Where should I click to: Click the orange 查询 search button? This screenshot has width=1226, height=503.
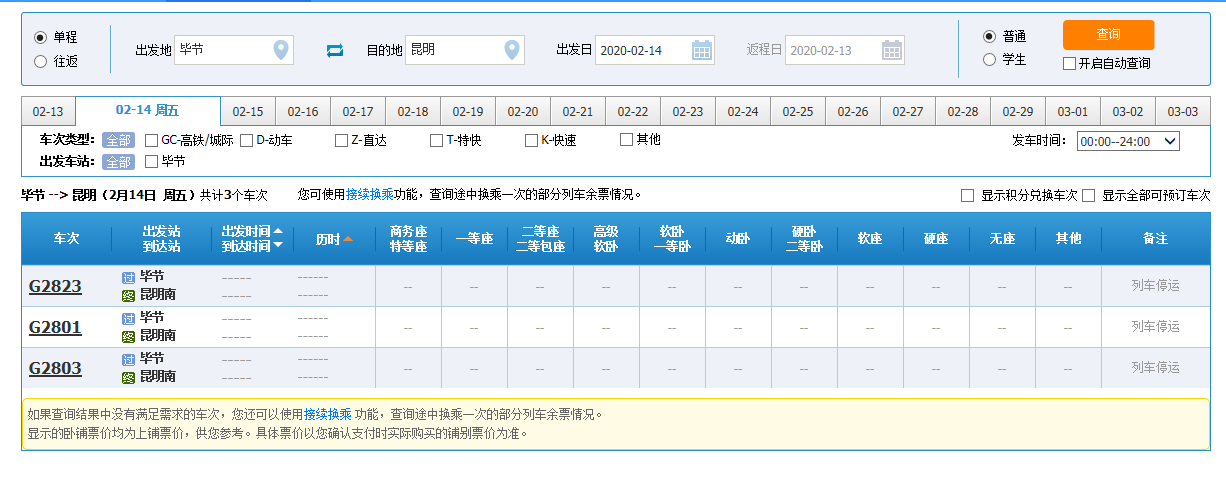pos(1108,35)
